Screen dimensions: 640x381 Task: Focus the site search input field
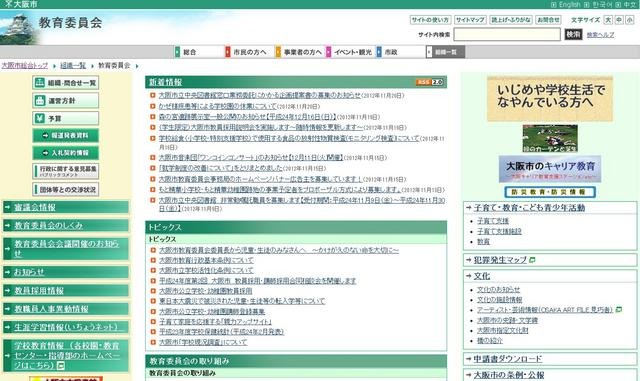point(507,35)
